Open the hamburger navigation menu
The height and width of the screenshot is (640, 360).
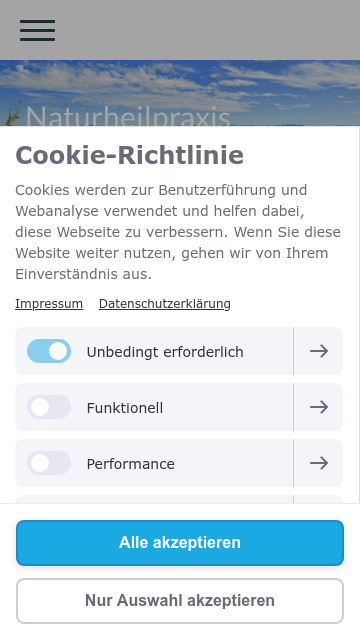pyautogui.click(x=38, y=30)
